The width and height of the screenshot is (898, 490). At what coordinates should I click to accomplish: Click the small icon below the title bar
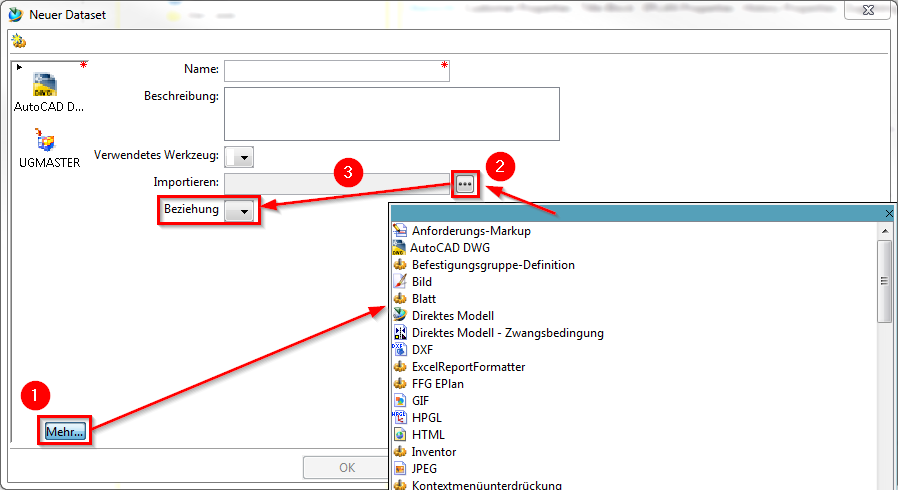tap(18, 41)
